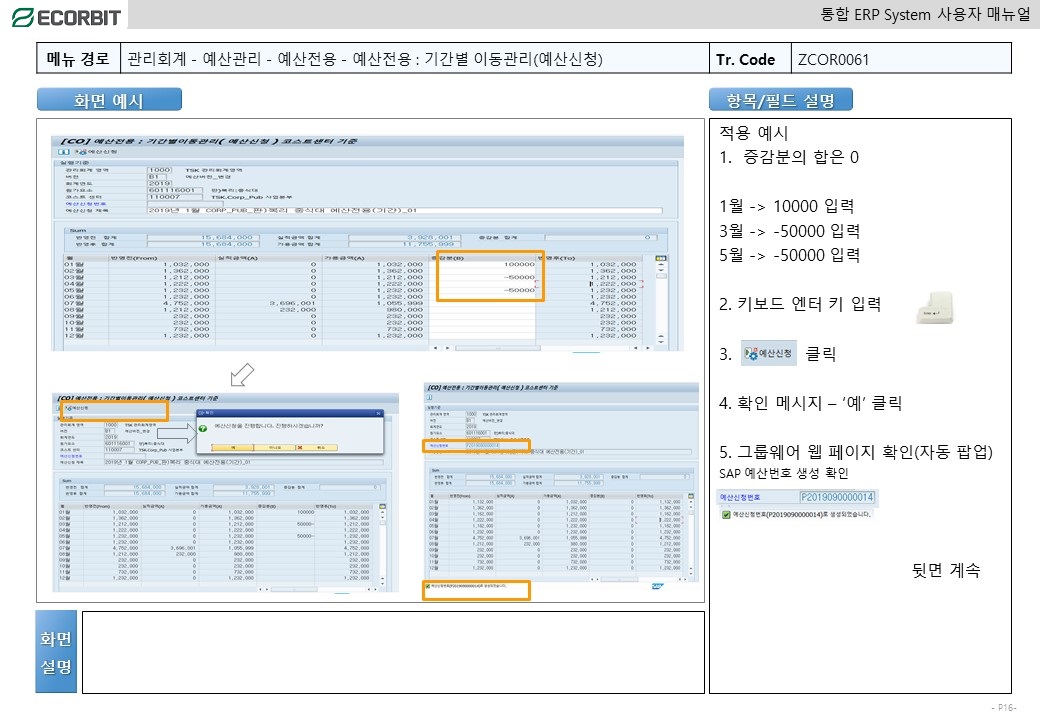Click the Enter key image beside step 2
Screen dimensions: 1040x720
935,308
